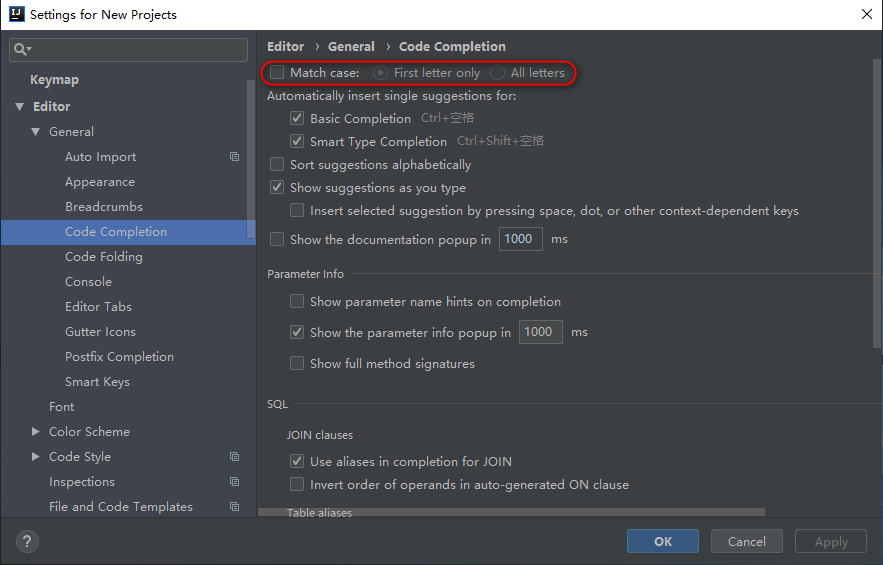Image resolution: width=883 pixels, height=565 pixels.
Task: Click the horizontal scrollbar below settings panel
Action: tap(511, 512)
